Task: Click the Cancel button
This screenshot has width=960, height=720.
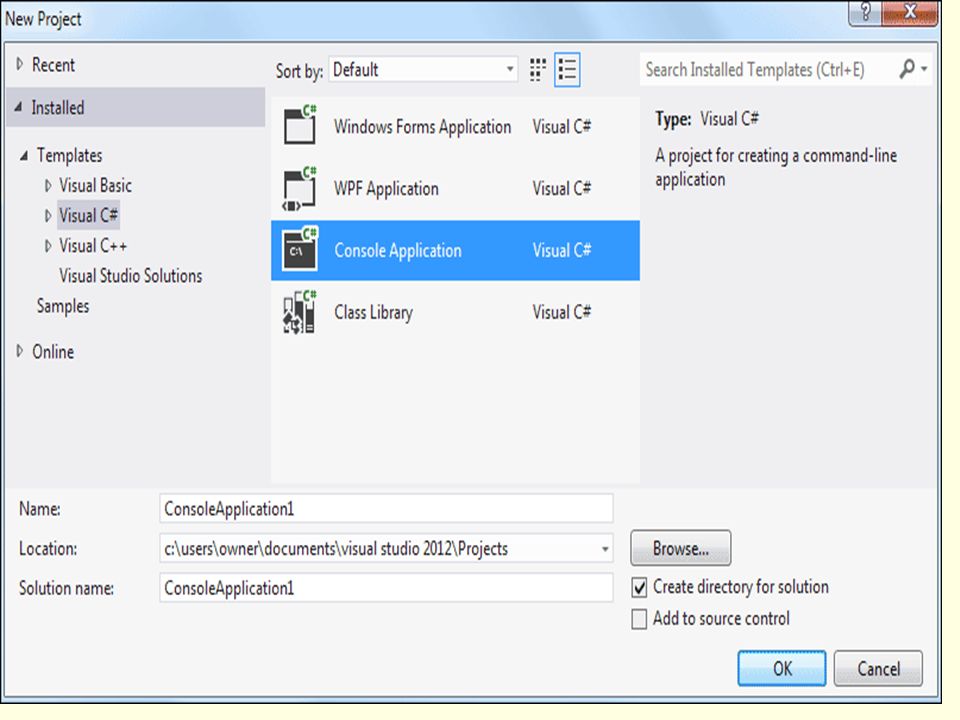Action: point(878,668)
